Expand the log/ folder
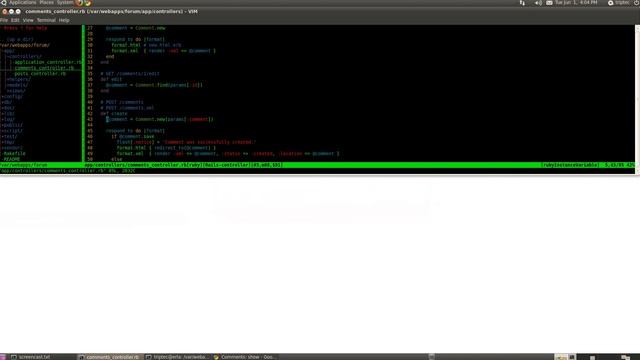The height and width of the screenshot is (360, 640). tap(8, 120)
